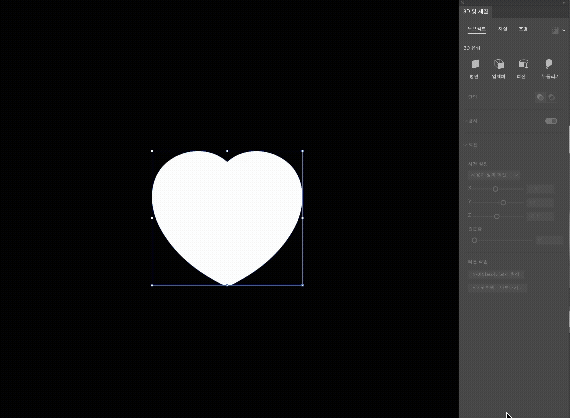
Task: Click the Perspective slider handle
Action: [x=474, y=240]
